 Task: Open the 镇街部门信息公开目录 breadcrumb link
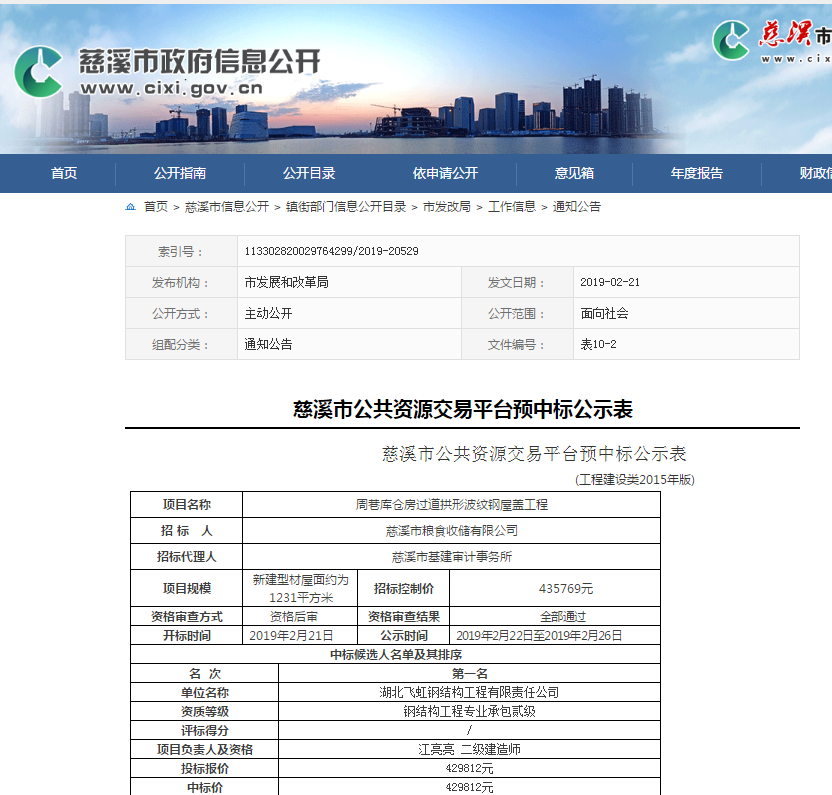coord(346,207)
